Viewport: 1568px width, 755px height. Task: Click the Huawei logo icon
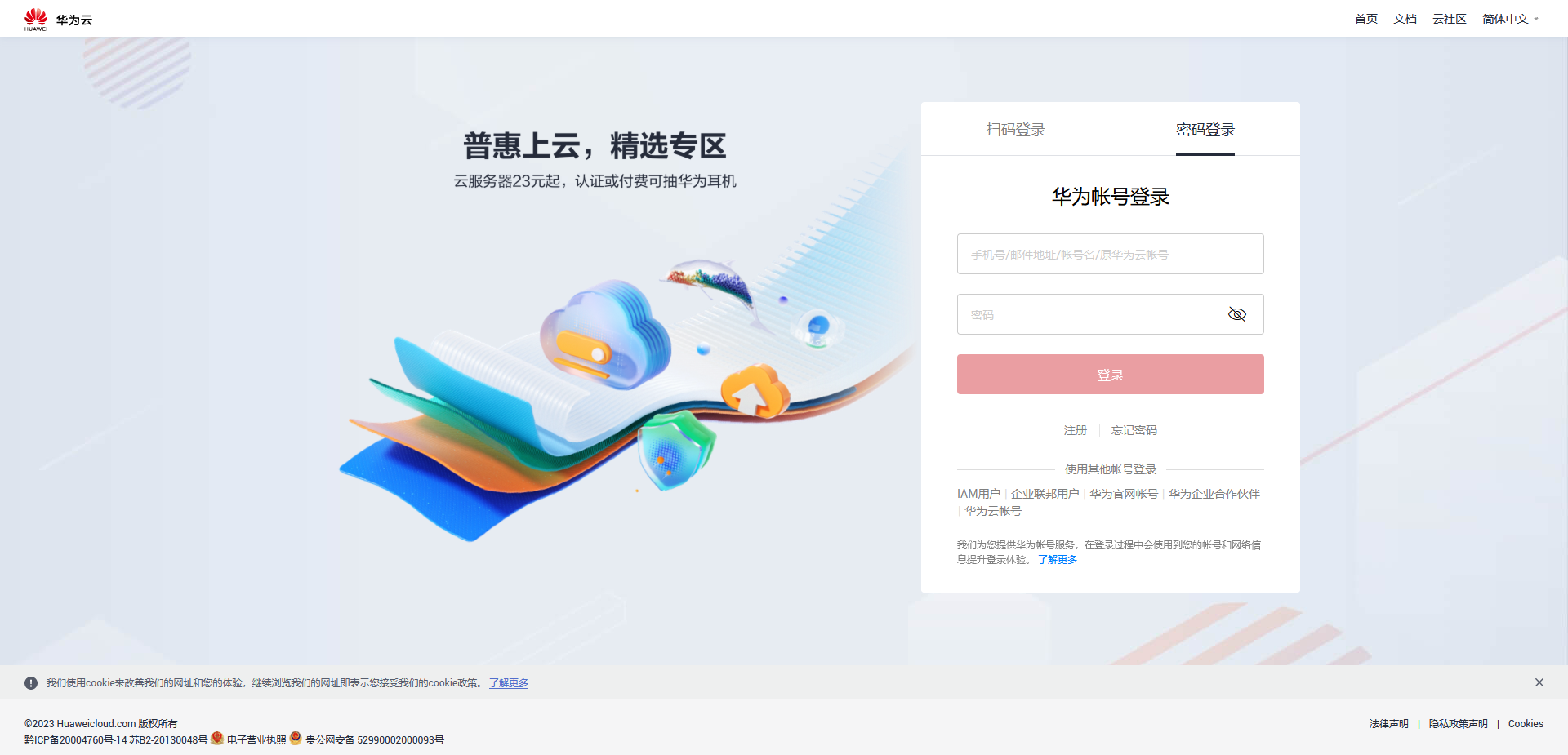(x=36, y=19)
